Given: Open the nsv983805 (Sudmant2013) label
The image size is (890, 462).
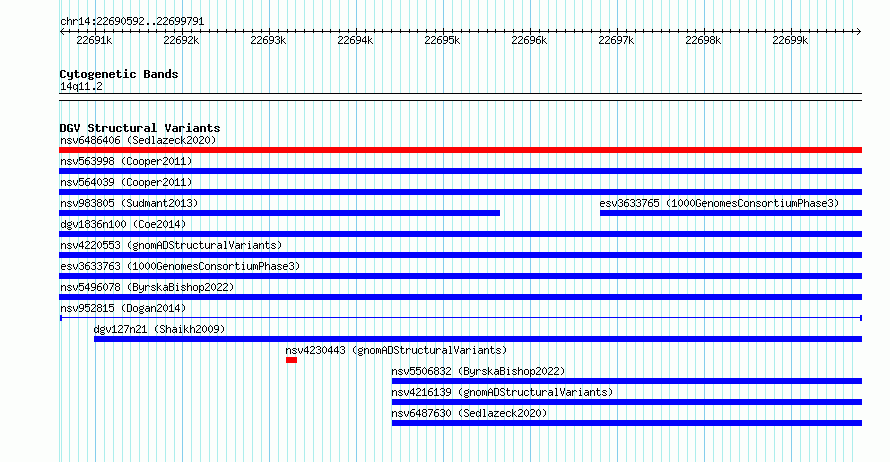Looking at the screenshot, I should (x=129, y=203).
